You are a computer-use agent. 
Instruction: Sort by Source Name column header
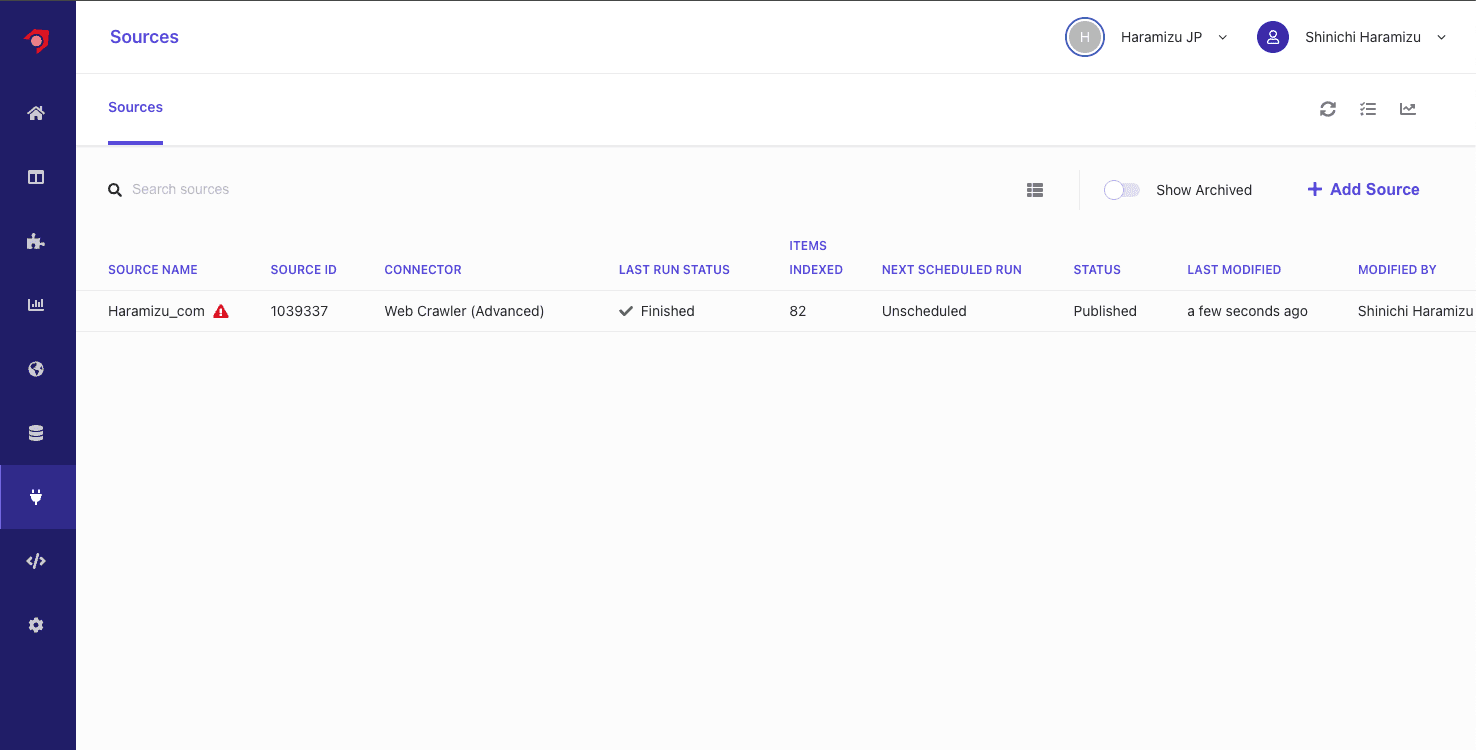coord(153,270)
